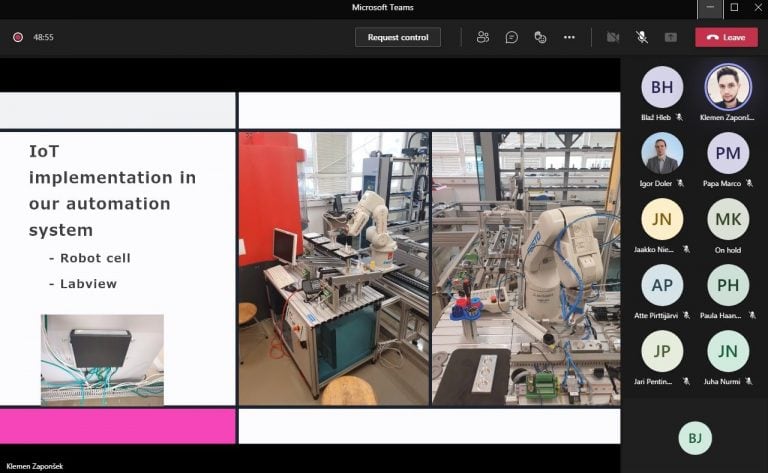The height and width of the screenshot is (473, 768).
Task: Click muted mic icon next to Atte Pirttijärvi
Action: [686, 315]
